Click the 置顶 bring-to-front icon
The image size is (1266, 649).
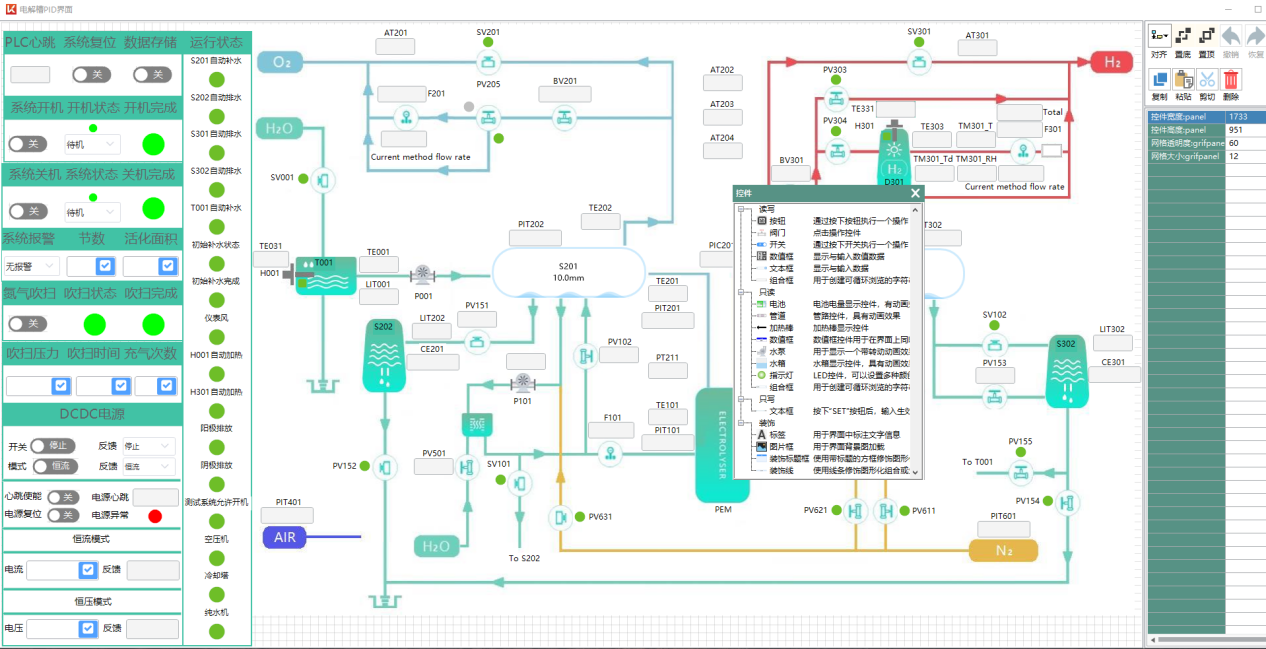[1207, 37]
